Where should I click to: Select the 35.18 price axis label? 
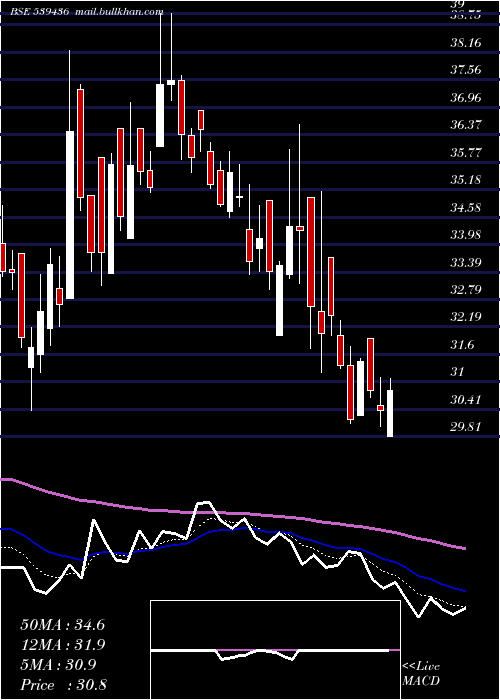click(466, 179)
